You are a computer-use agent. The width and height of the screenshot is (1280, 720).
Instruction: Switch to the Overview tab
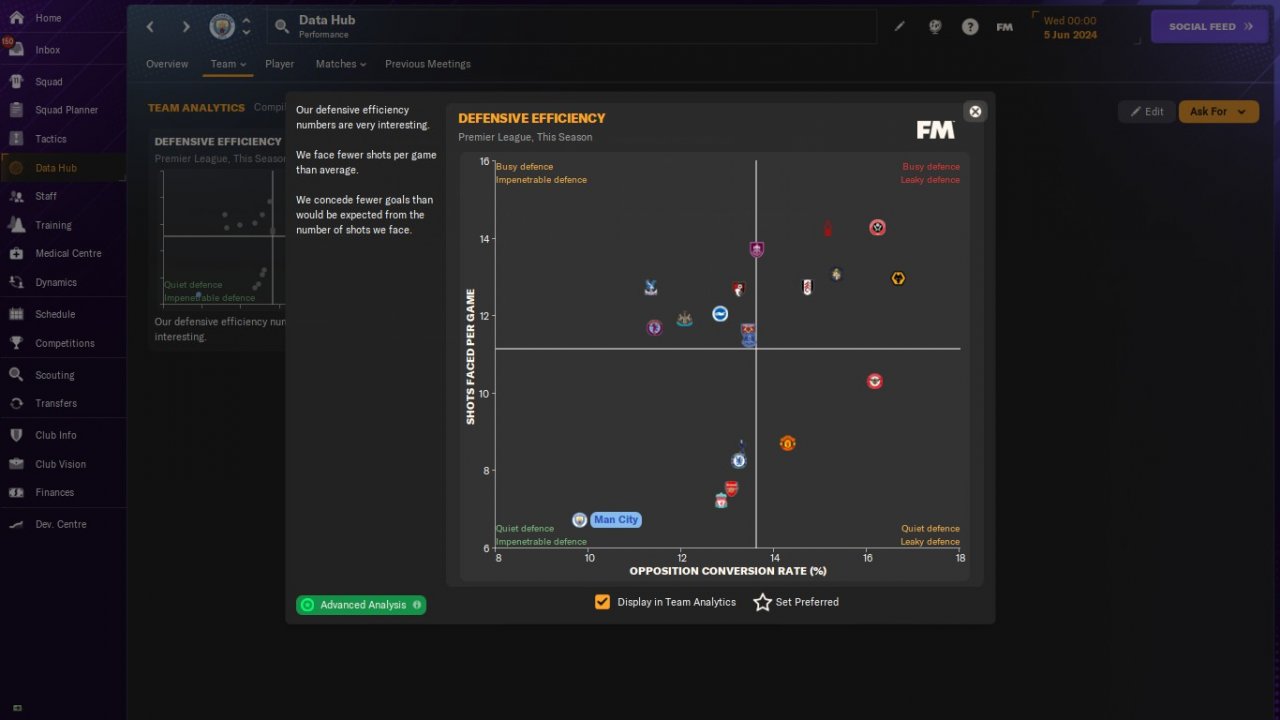(x=167, y=64)
